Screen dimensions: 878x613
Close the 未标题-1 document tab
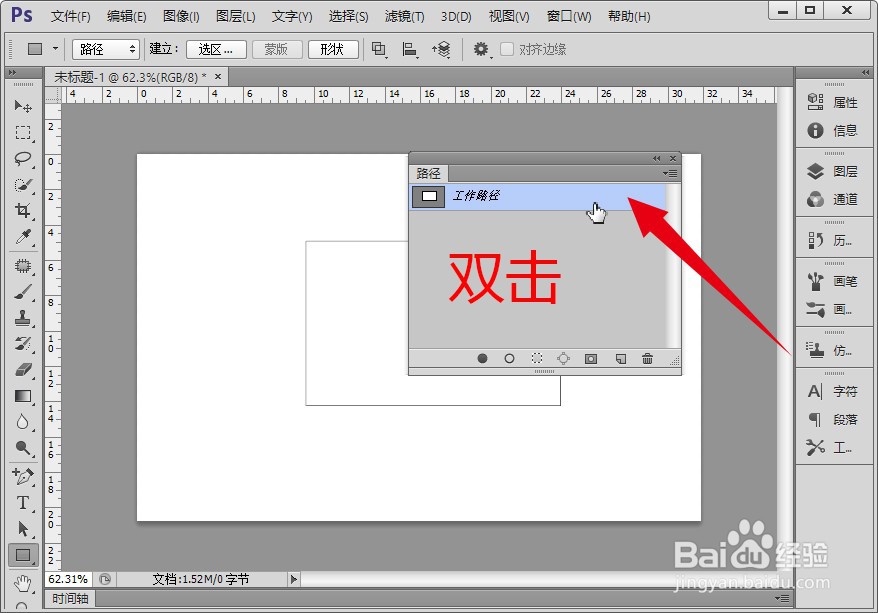click(x=218, y=76)
